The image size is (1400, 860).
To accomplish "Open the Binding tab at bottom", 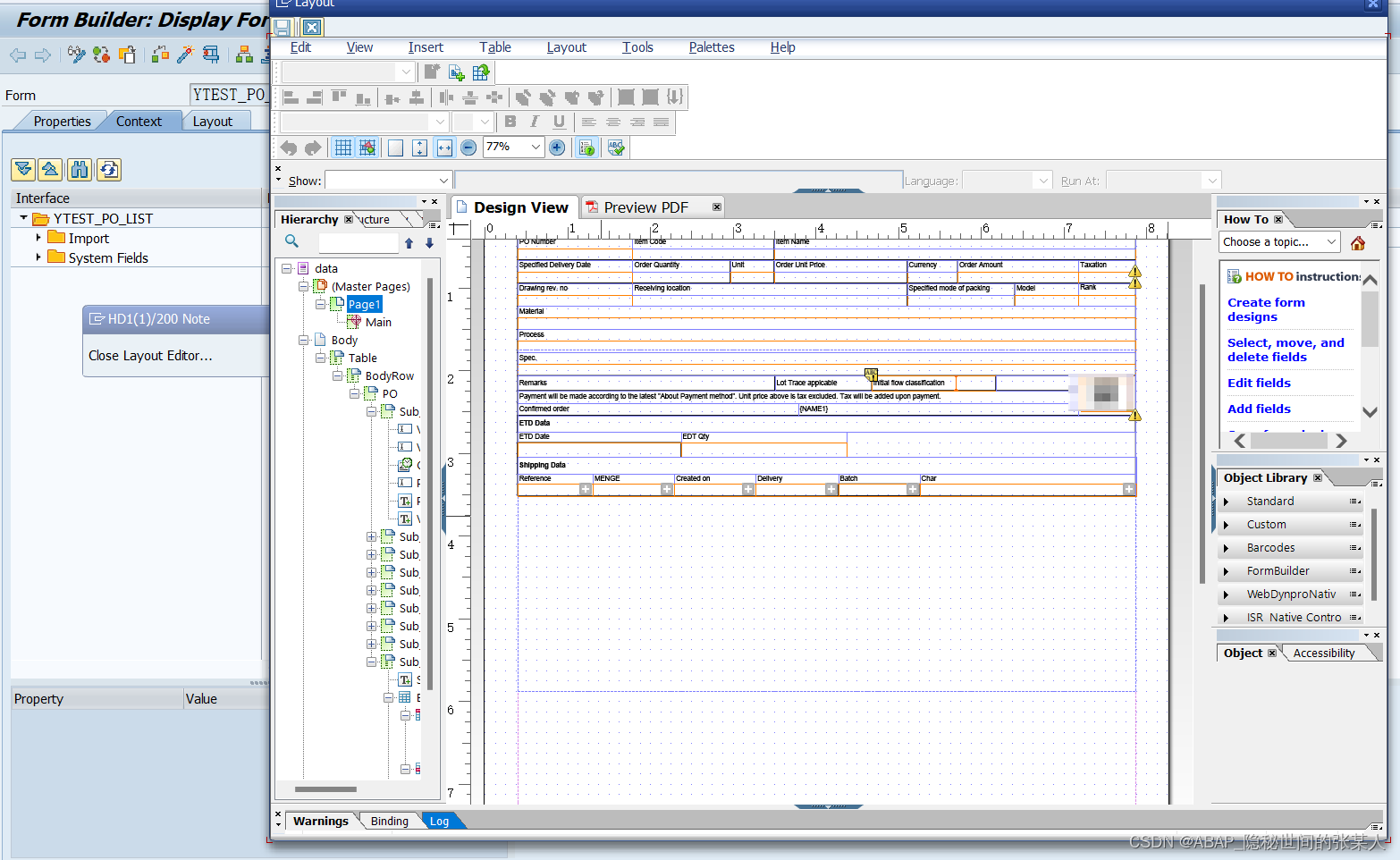I will 390,821.
